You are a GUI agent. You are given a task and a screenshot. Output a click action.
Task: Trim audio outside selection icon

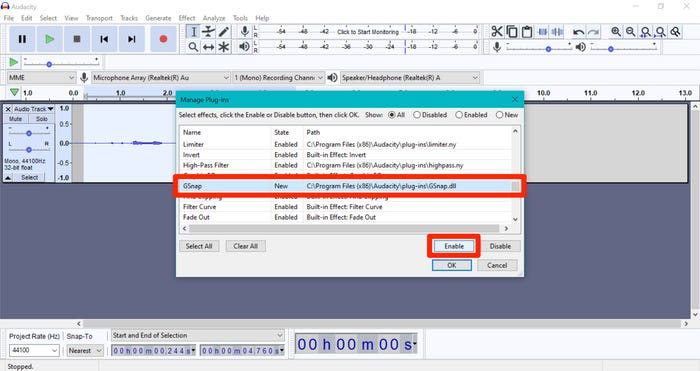coord(542,32)
